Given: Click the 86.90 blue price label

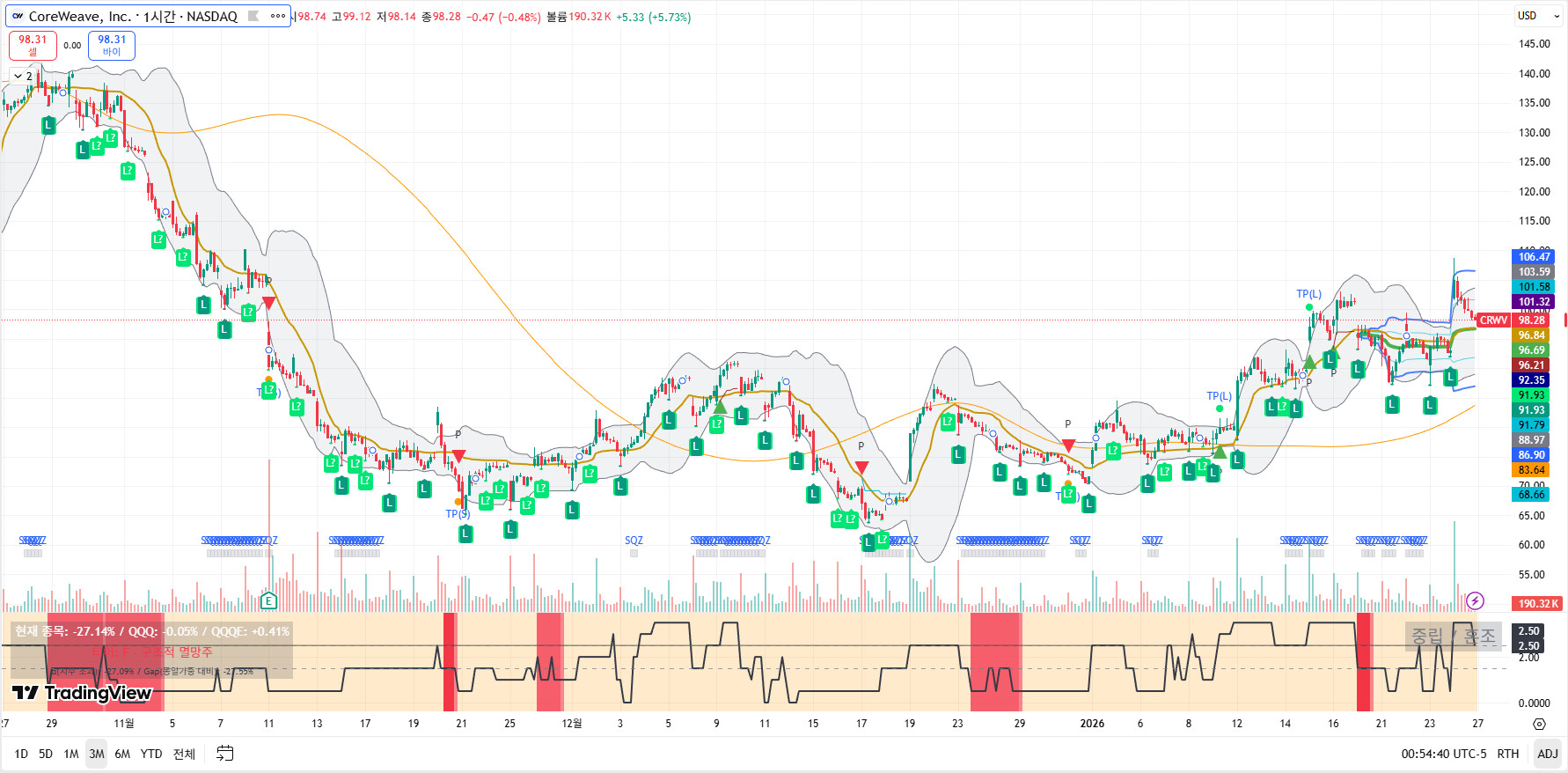Looking at the screenshot, I should pos(1531,455).
